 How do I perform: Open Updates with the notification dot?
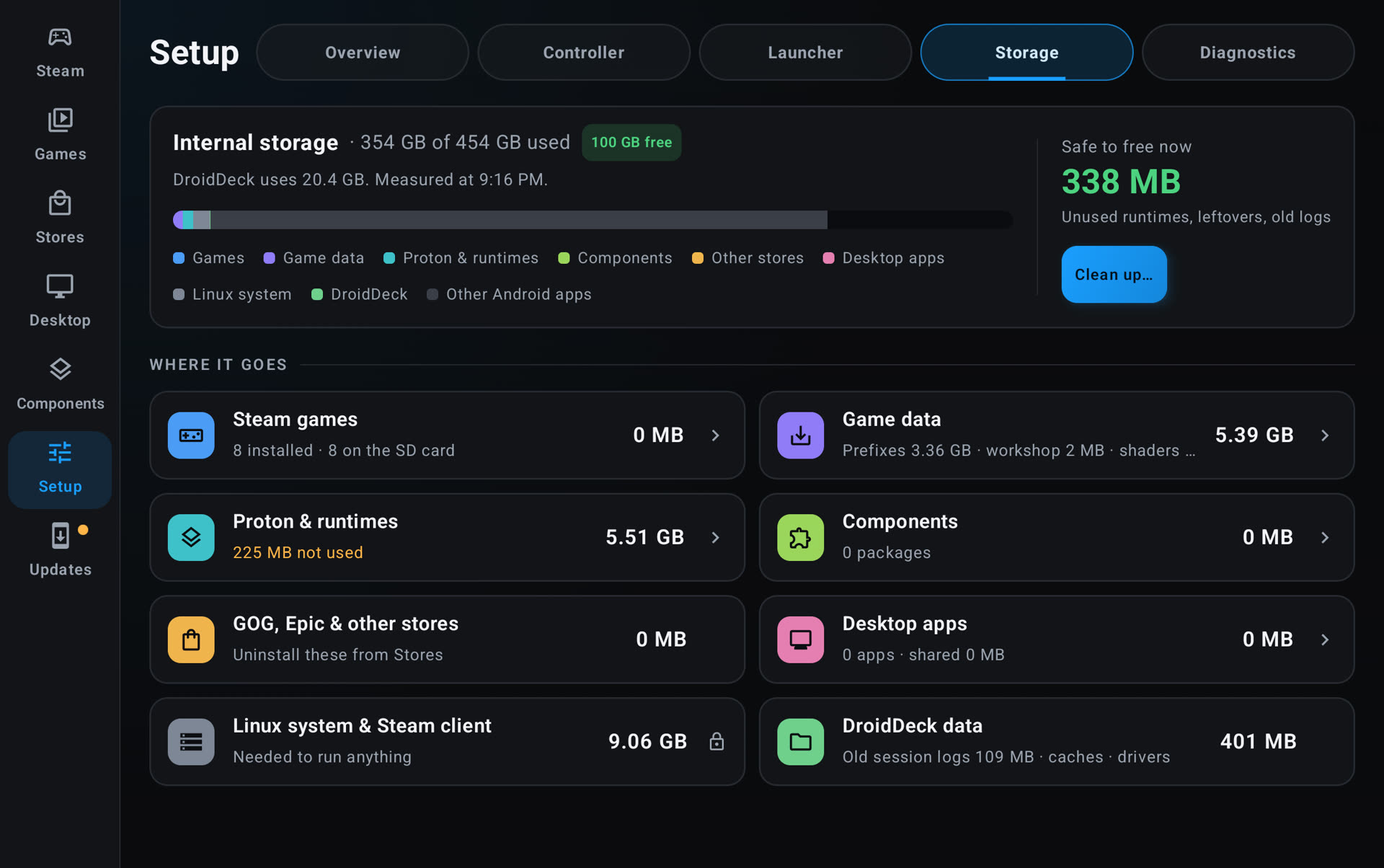(x=60, y=550)
